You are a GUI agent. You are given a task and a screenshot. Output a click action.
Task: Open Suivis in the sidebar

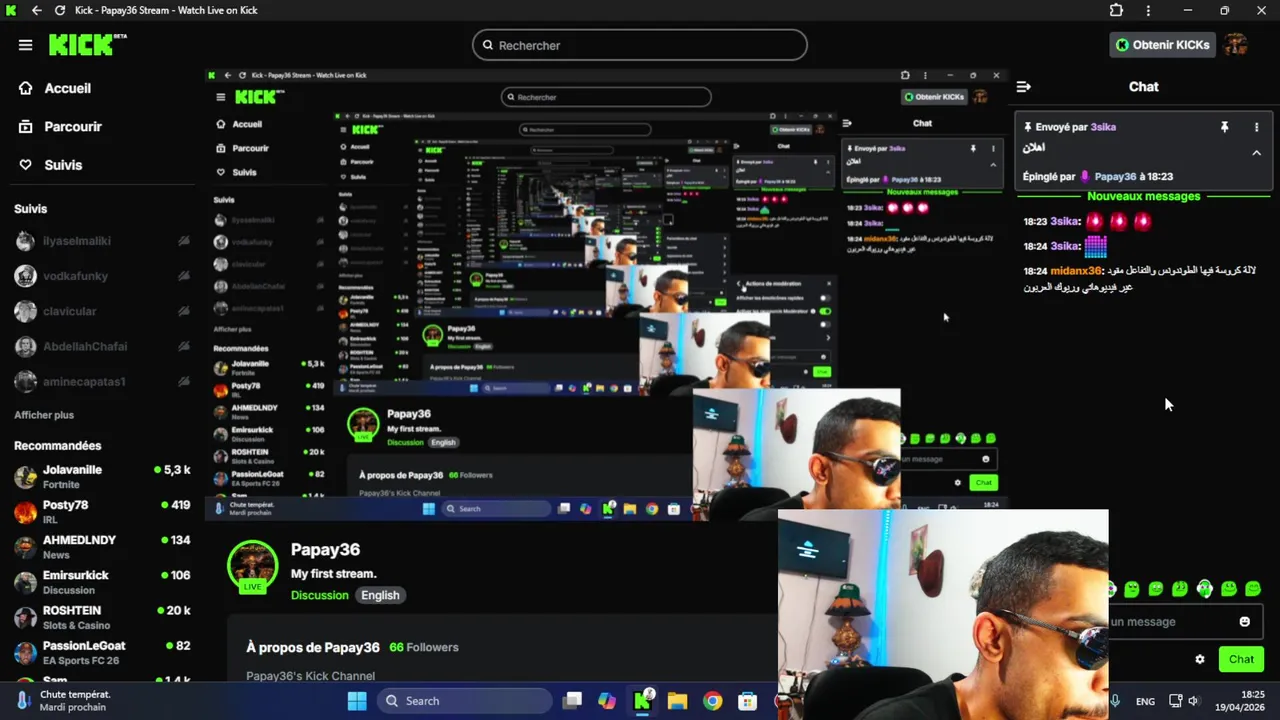[50, 165]
